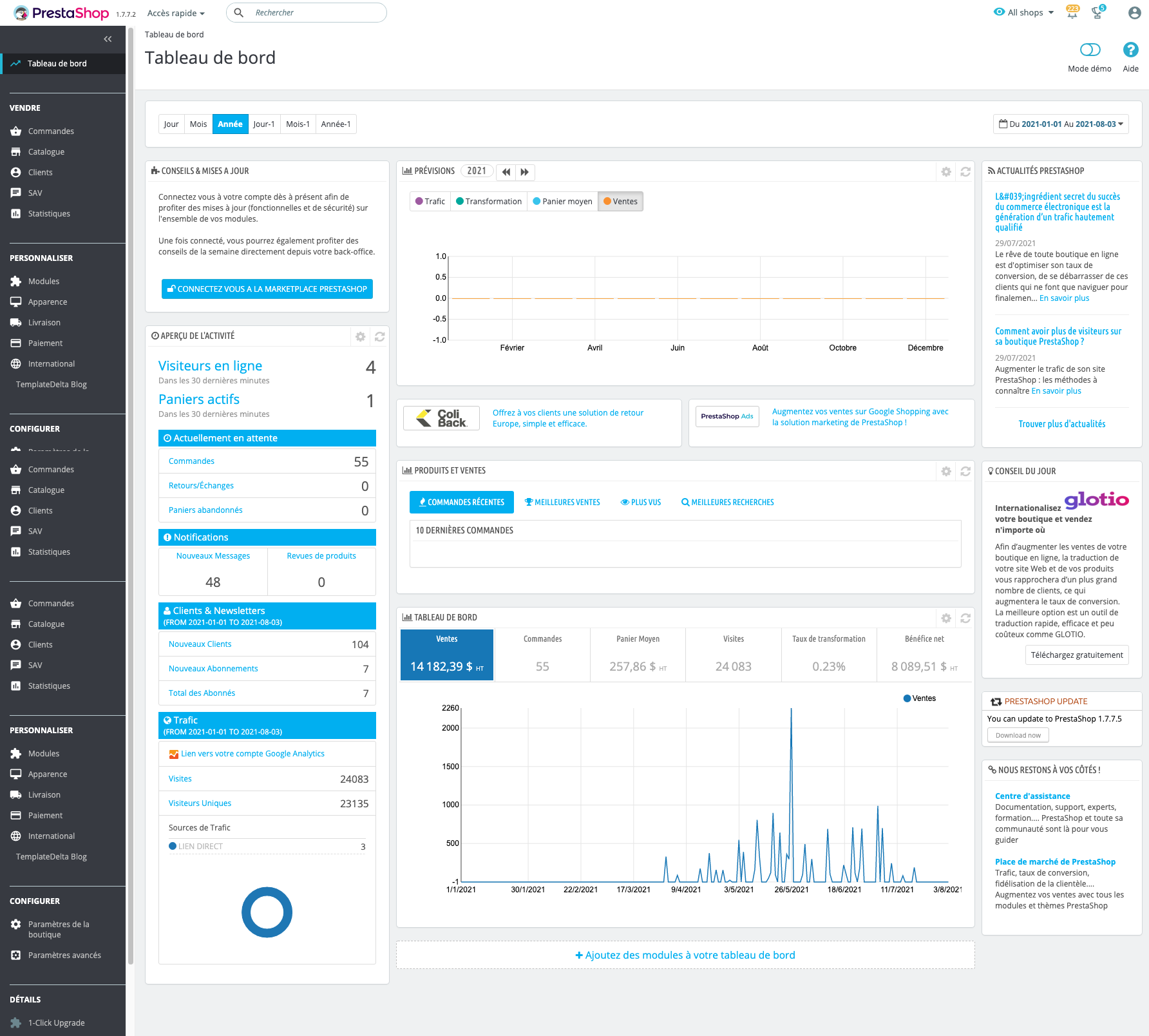Screen dimensions: 1149x1036
Task: Open Trouver plus d'actualités link
Action: pyautogui.click(x=1061, y=424)
